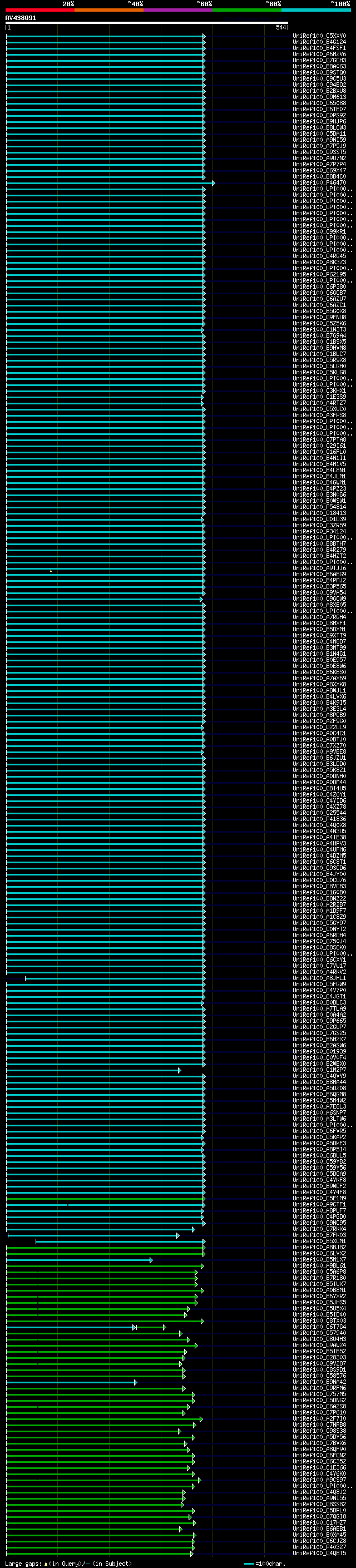The image size is (356, 1568).
Task: Select UniRef100_Q99KR1 entry
Action: click(x=319, y=231)
